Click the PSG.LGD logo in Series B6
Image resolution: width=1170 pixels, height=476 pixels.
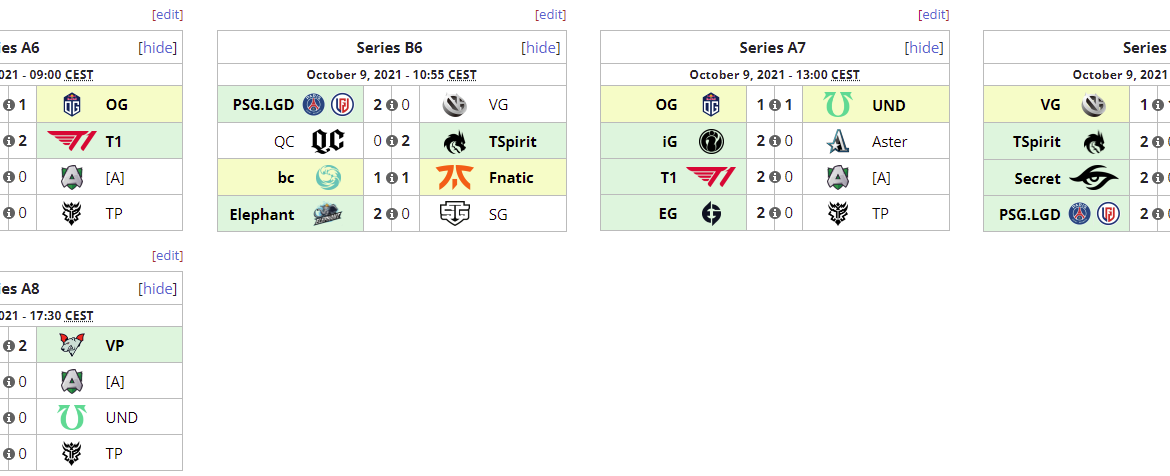pyautogui.click(x=329, y=104)
